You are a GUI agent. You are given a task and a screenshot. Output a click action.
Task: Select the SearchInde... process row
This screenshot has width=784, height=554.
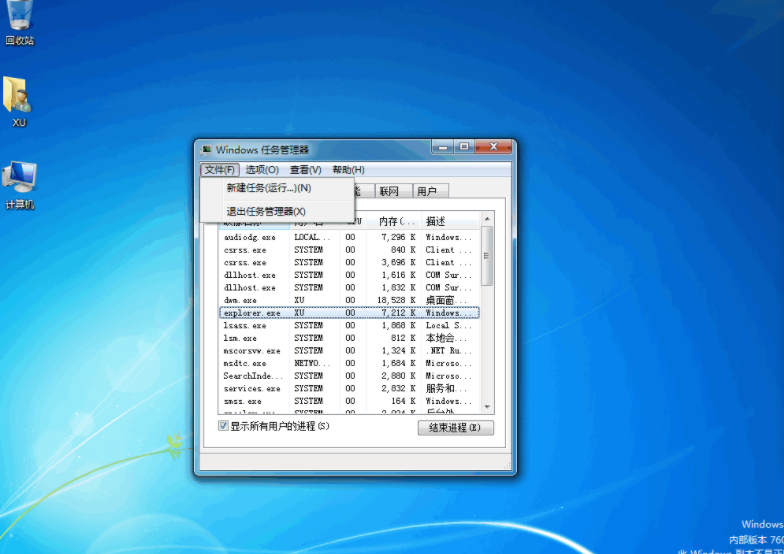pyautogui.click(x=350, y=376)
